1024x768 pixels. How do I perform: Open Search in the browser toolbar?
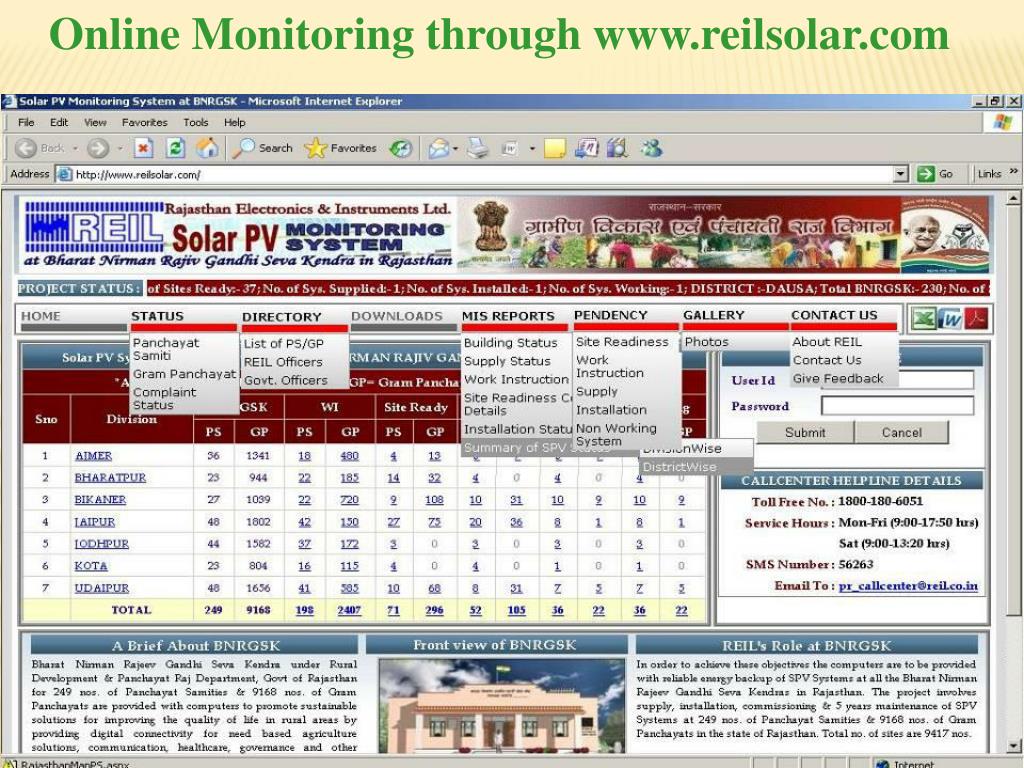pyautogui.click(x=263, y=148)
